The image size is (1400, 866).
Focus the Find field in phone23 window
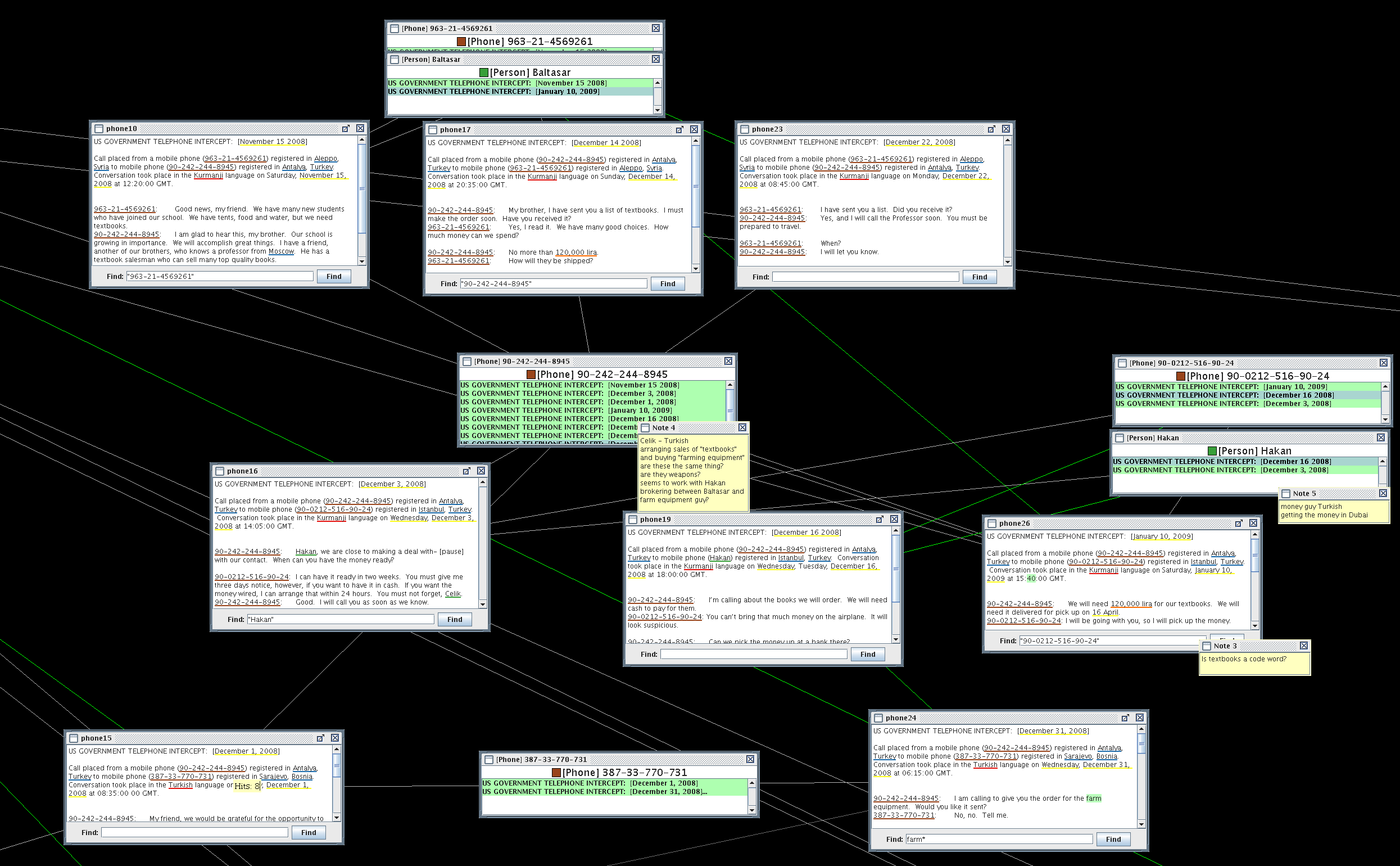pos(866,277)
